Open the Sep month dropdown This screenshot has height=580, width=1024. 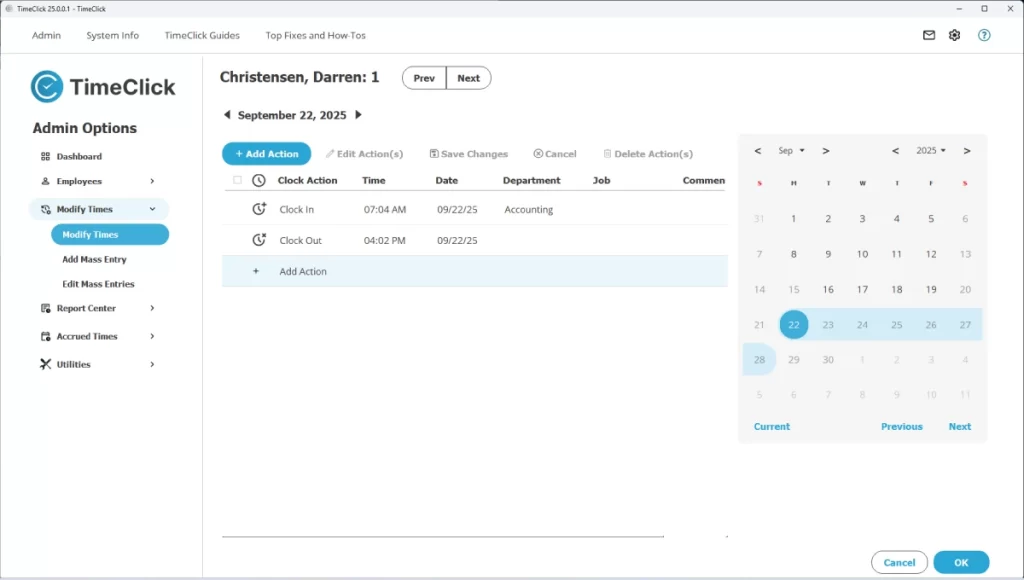pos(791,151)
